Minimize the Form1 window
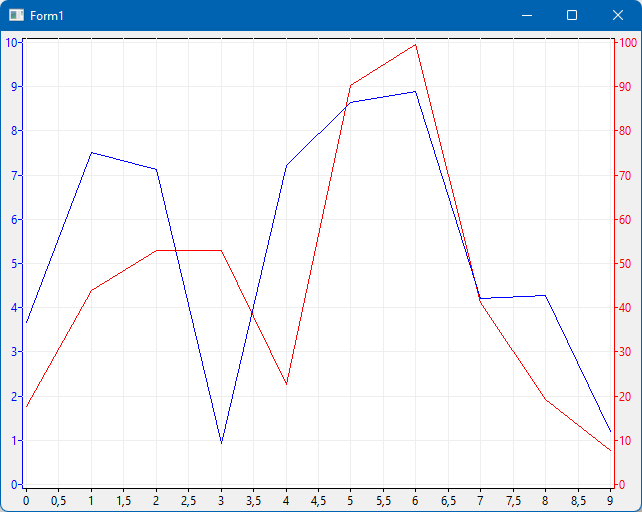 pyautogui.click(x=526, y=16)
